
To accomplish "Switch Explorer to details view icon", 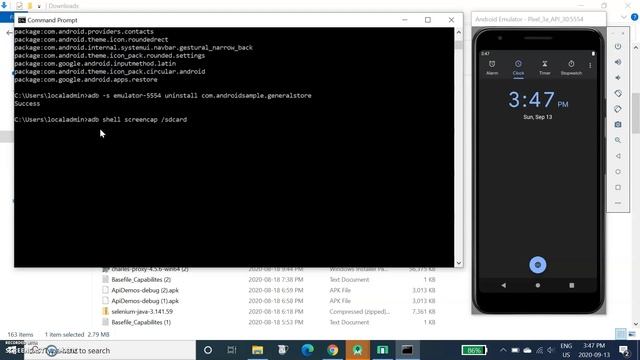I will coord(620,334).
